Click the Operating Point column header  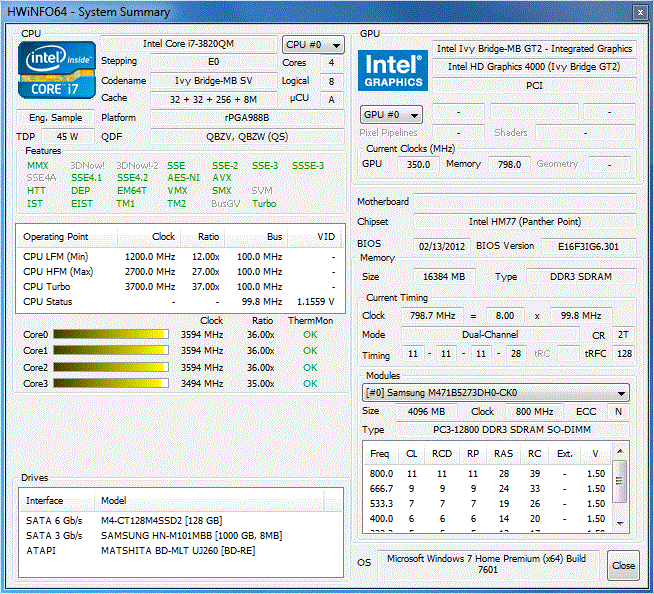[x=67, y=237]
